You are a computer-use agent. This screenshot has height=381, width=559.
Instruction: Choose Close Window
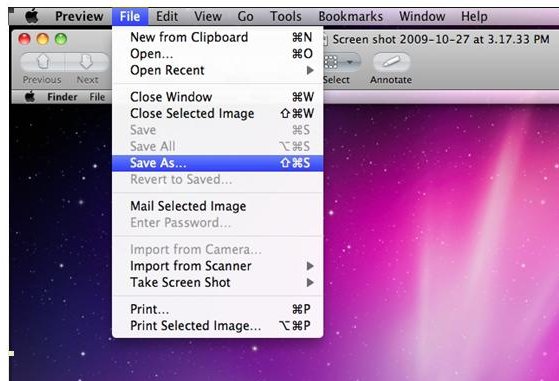click(217, 97)
